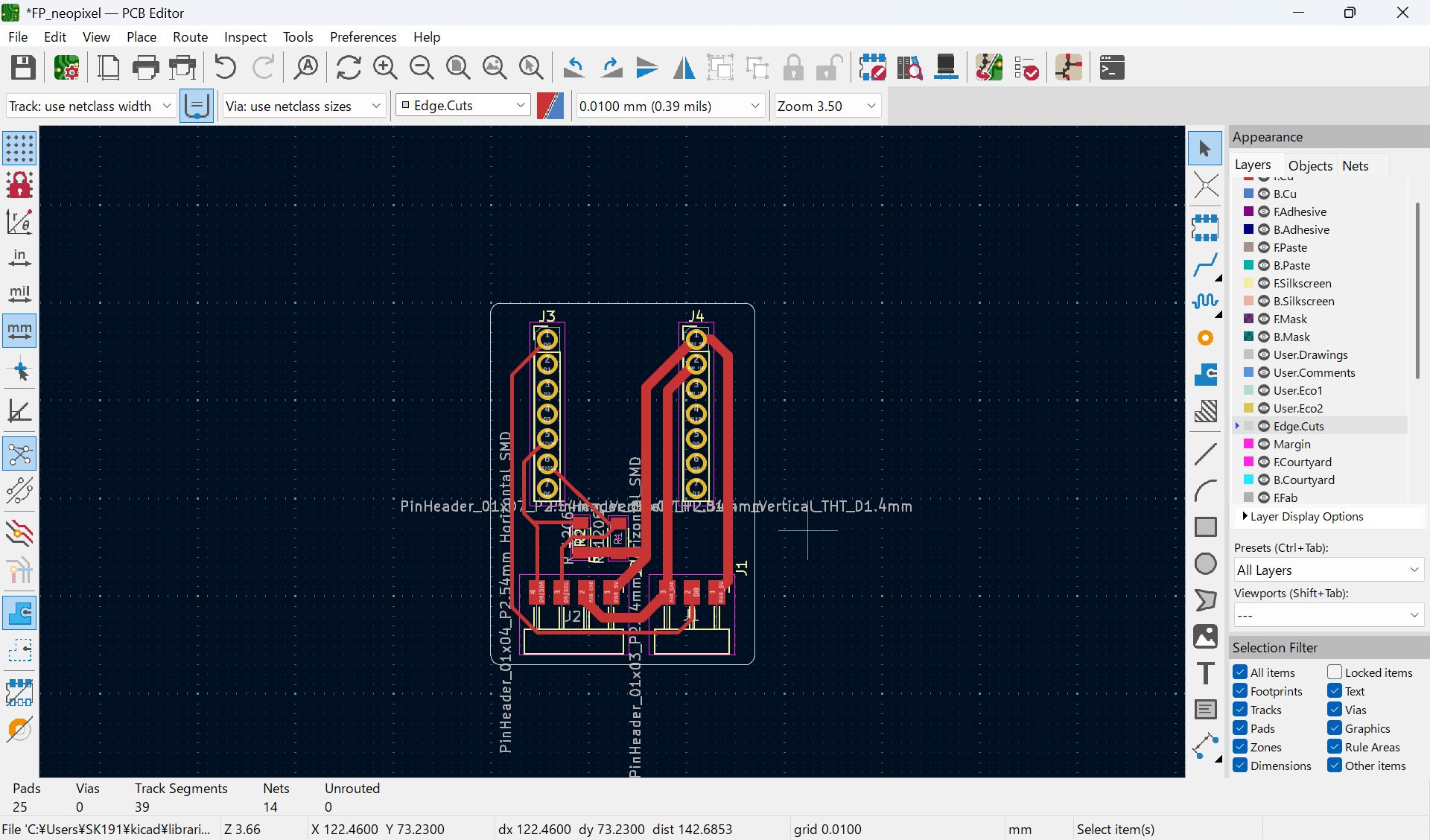This screenshot has width=1430, height=840.
Task: Switch to the Objects tab
Action: pyautogui.click(x=1310, y=165)
